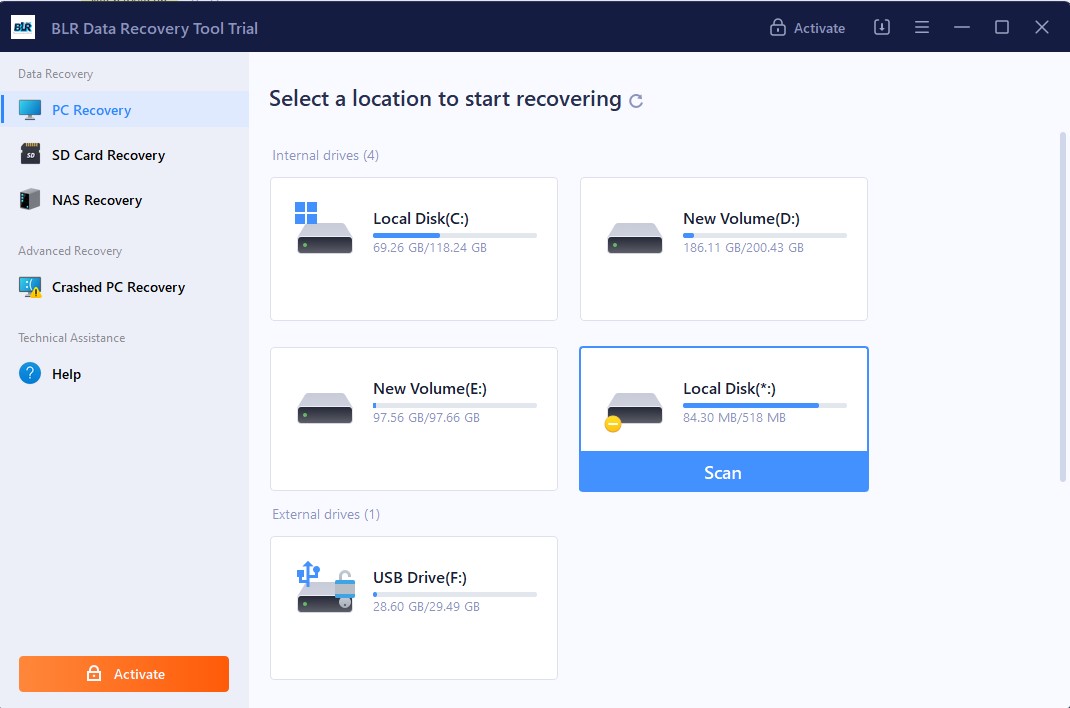The width and height of the screenshot is (1070, 708).
Task: Select the New Volume(D:) label
Action: tap(741, 218)
